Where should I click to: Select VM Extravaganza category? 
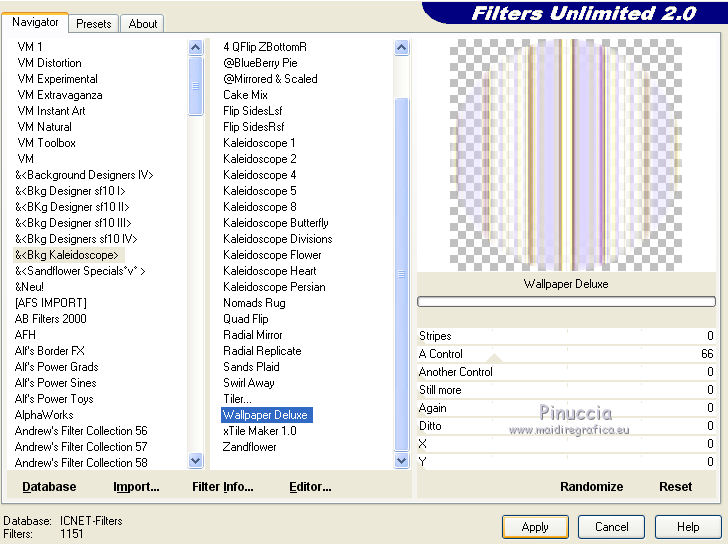[60, 95]
